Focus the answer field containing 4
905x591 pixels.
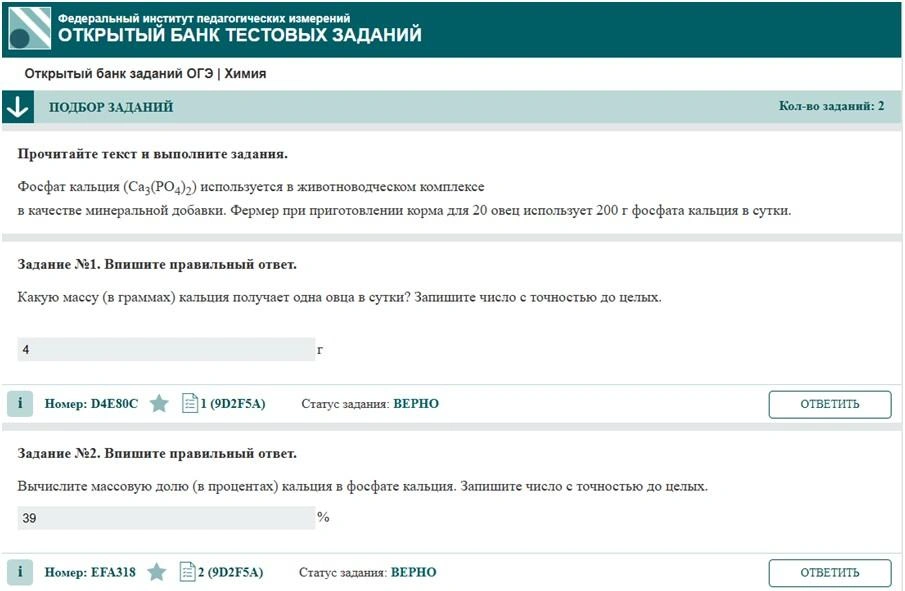166,349
